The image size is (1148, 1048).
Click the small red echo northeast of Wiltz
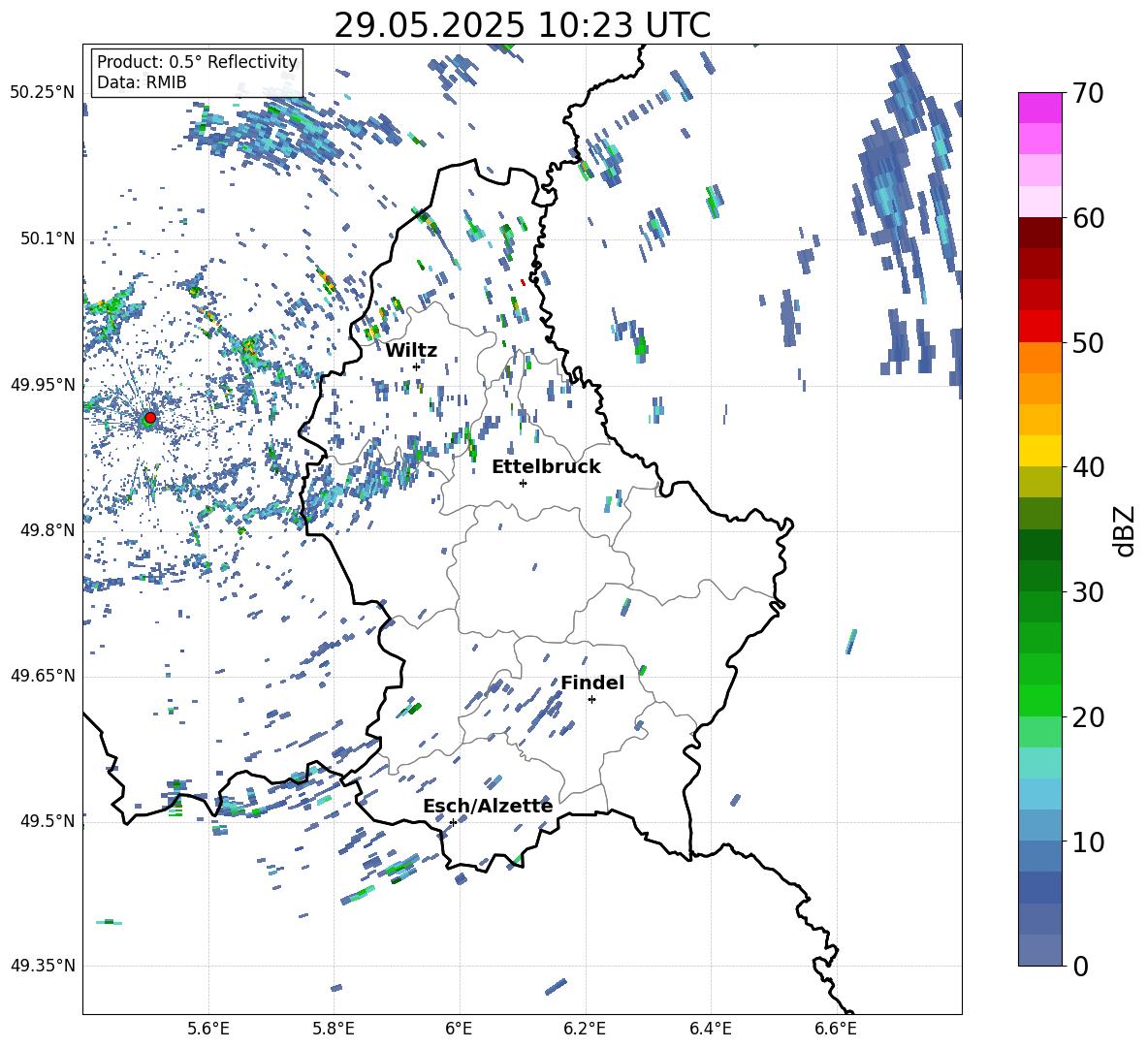[523, 282]
